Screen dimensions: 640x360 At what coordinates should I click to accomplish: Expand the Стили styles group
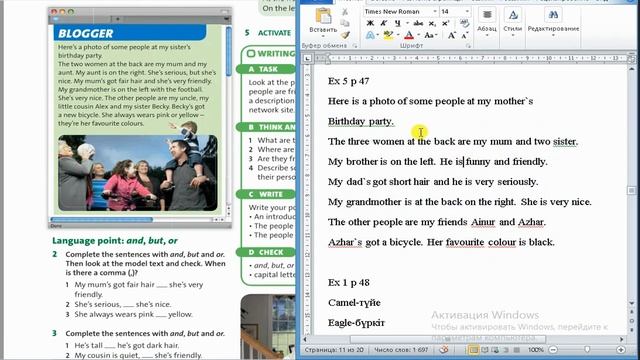(513, 22)
